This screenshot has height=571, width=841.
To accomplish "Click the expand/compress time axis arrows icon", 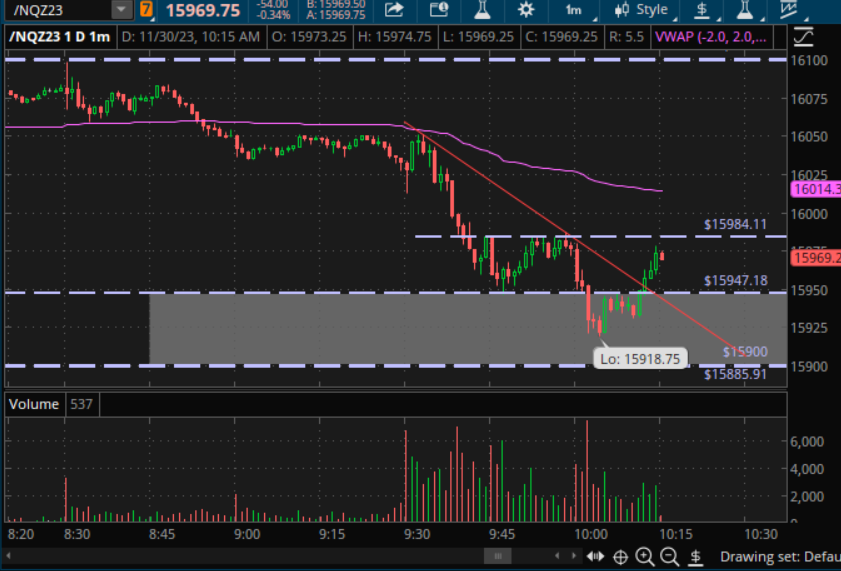I will 595,557.
